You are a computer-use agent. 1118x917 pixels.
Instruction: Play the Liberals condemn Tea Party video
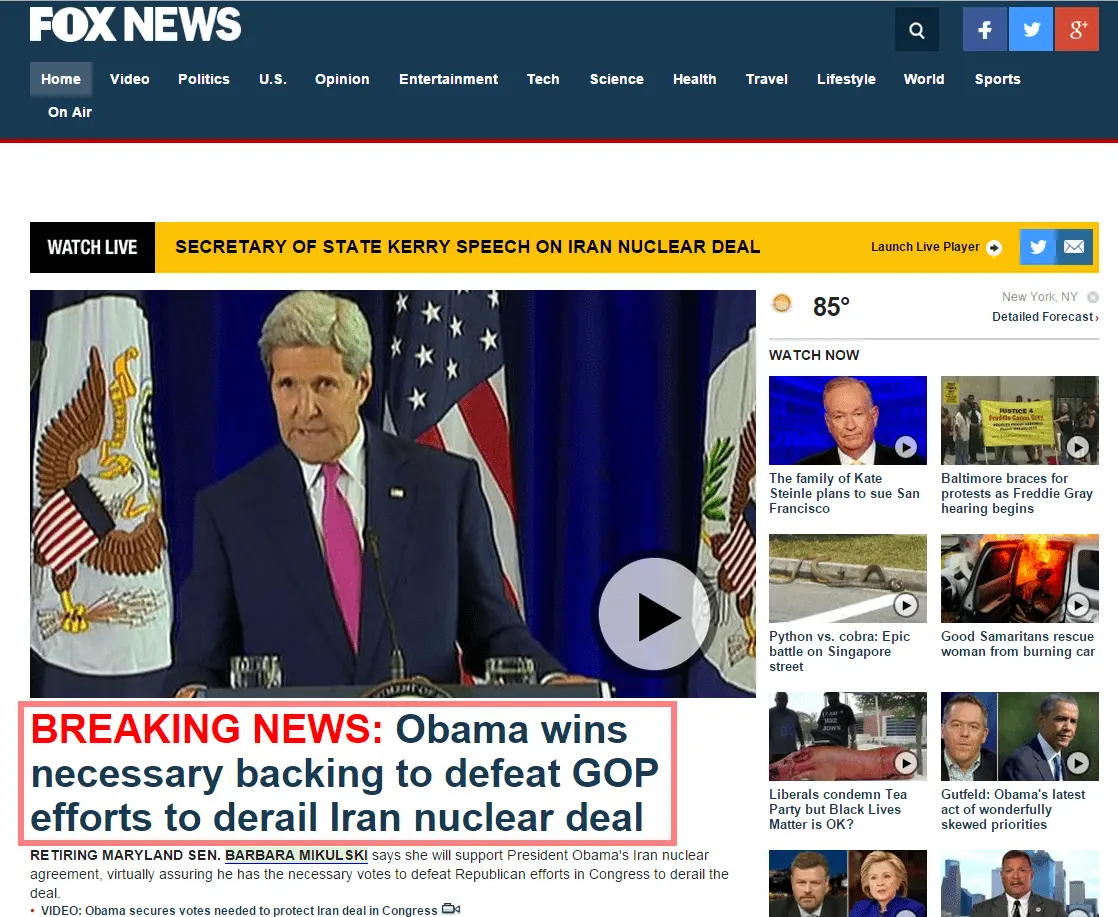pyautogui.click(x=848, y=737)
